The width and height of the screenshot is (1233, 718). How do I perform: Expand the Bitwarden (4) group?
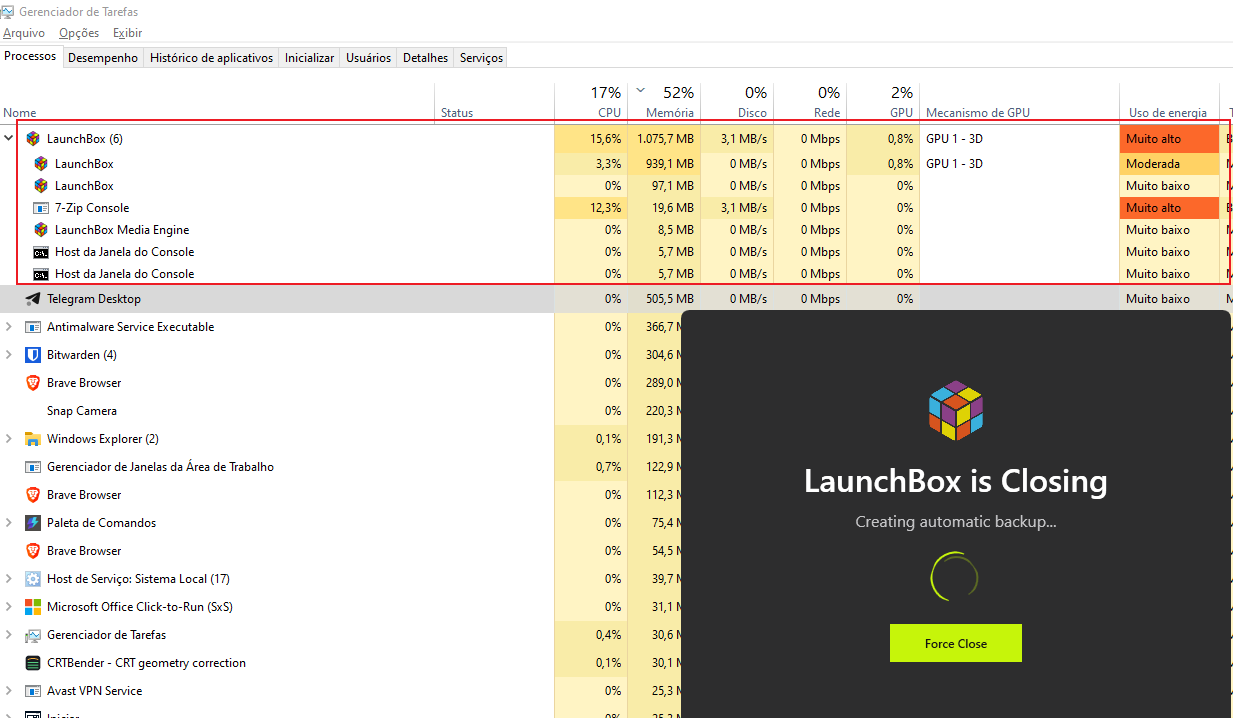(x=9, y=355)
